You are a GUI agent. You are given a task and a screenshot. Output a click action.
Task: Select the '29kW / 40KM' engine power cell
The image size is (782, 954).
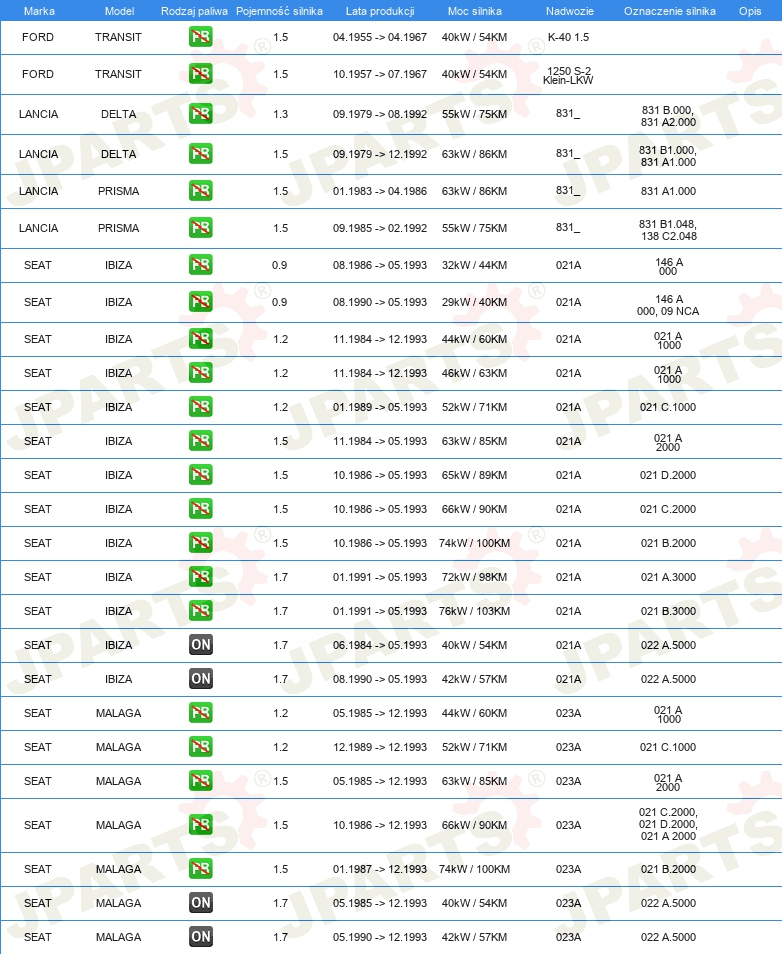tap(475, 302)
